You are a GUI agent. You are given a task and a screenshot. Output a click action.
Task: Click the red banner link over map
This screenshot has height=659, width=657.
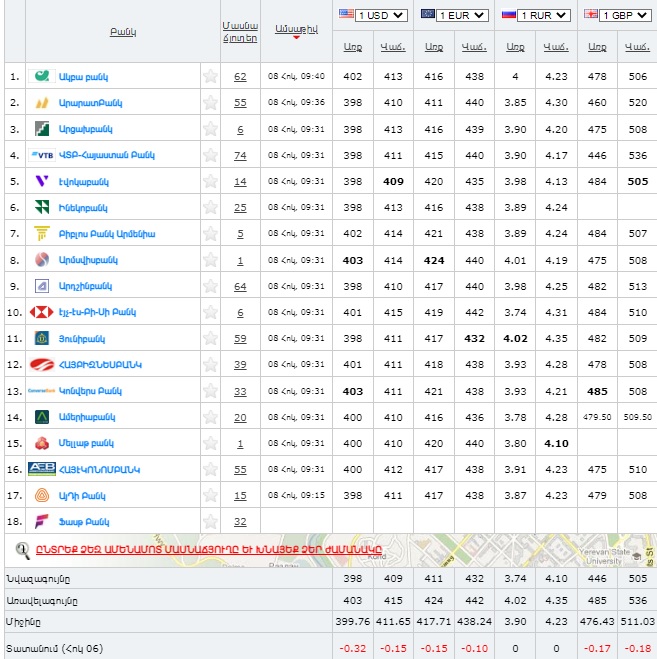208,549
